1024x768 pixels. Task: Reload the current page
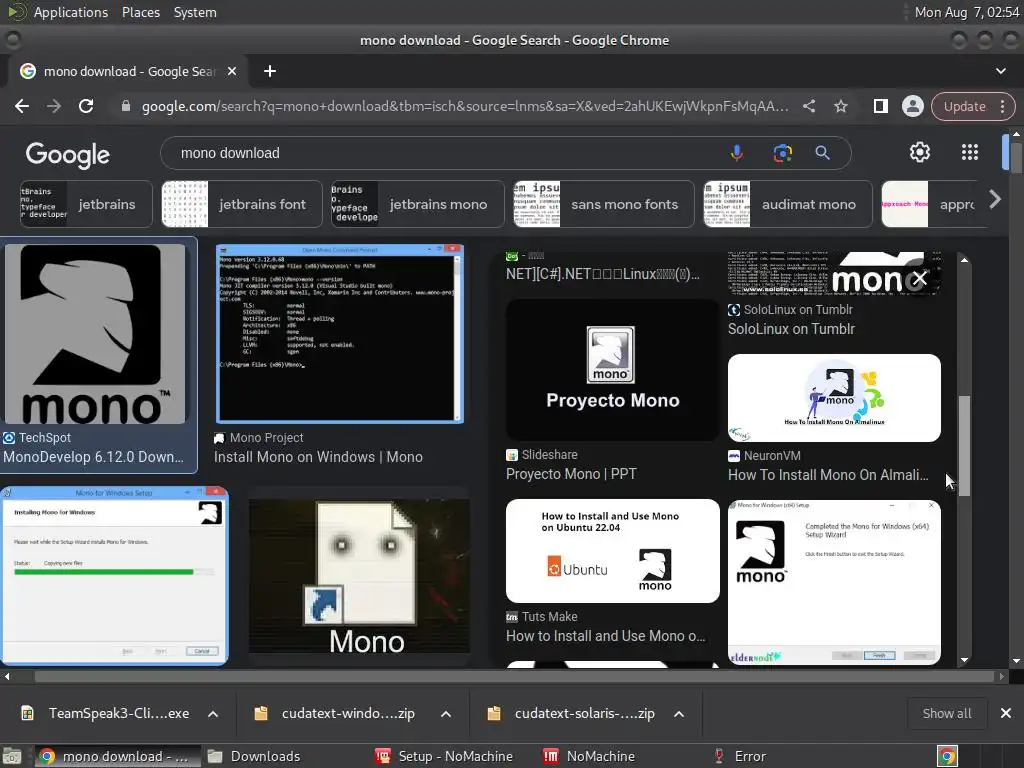coord(86,106)
